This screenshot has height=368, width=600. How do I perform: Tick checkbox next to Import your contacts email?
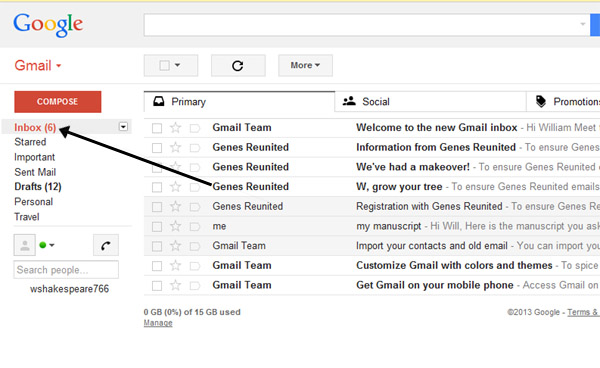tap(157, 246)
